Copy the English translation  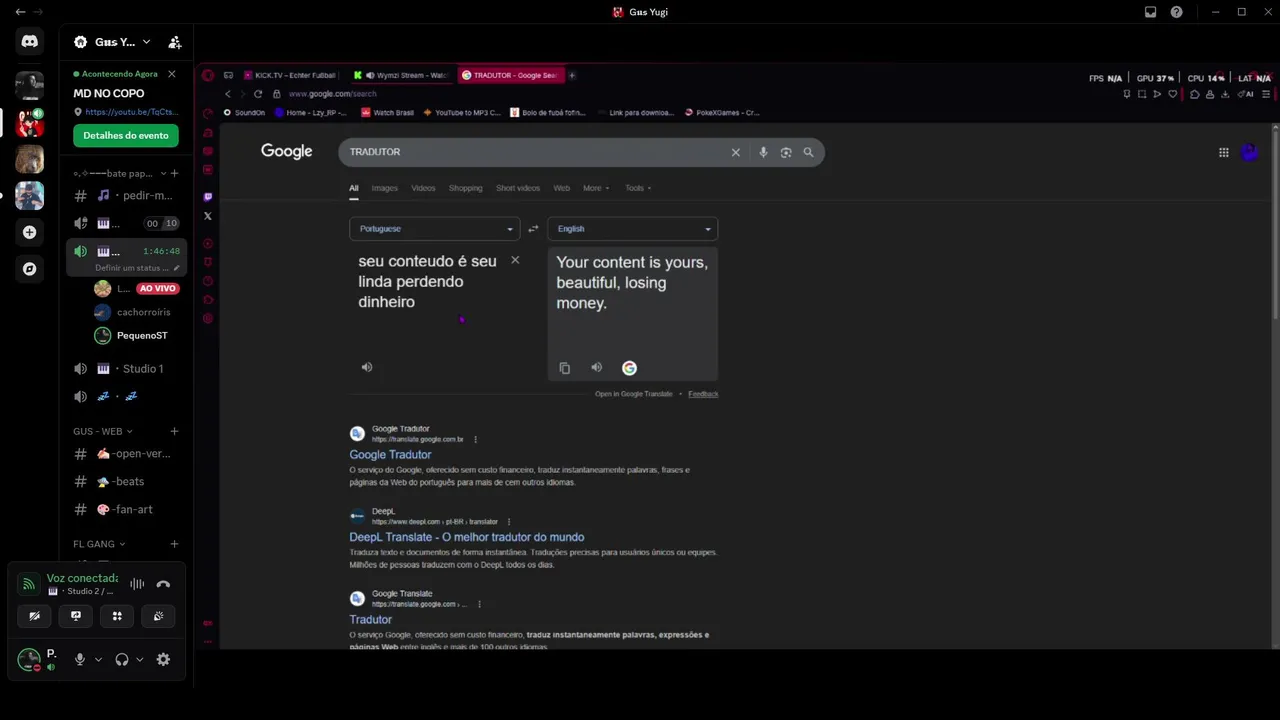click(565, 368)
